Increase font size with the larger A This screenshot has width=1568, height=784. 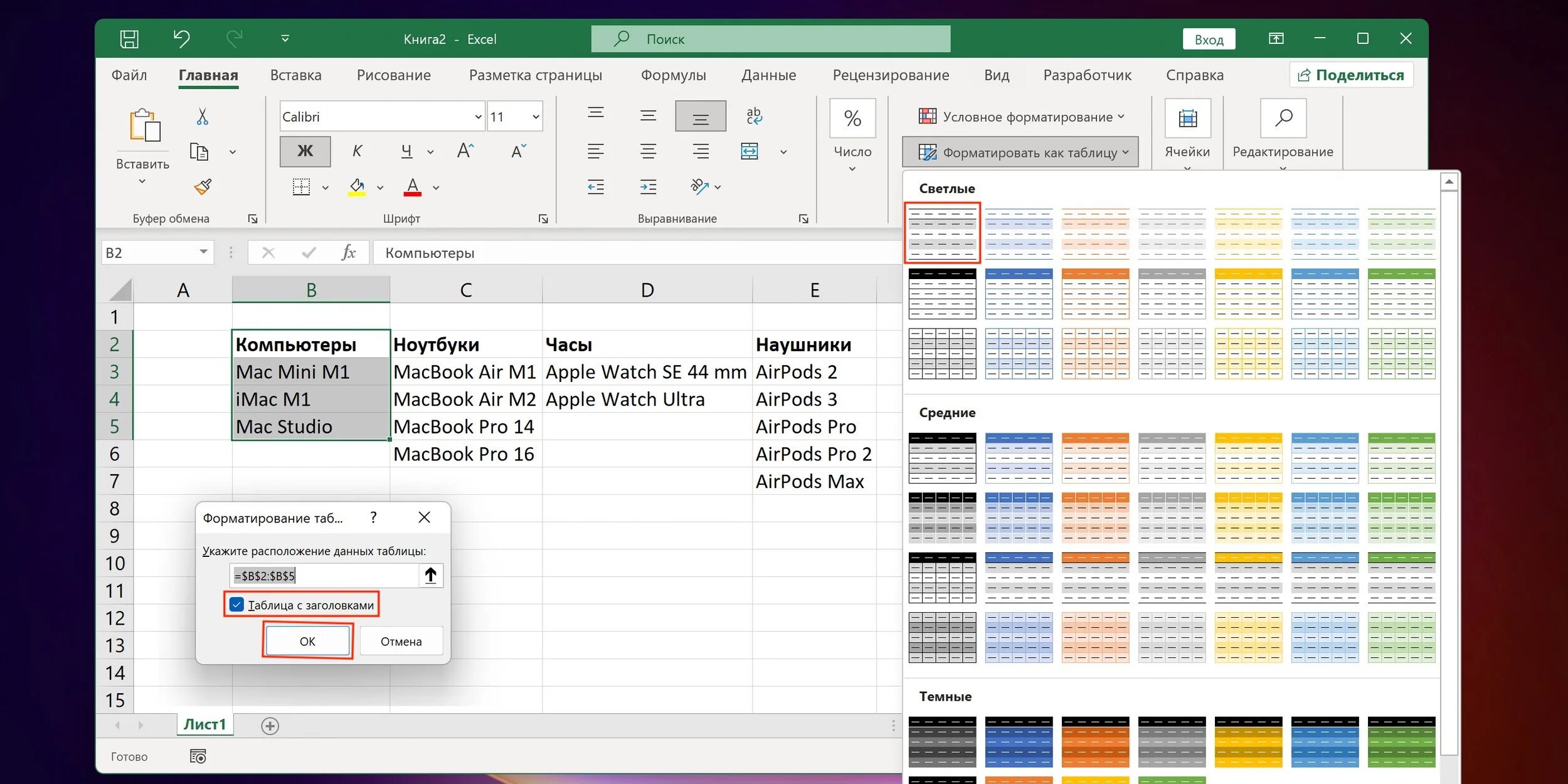(465, 151)
